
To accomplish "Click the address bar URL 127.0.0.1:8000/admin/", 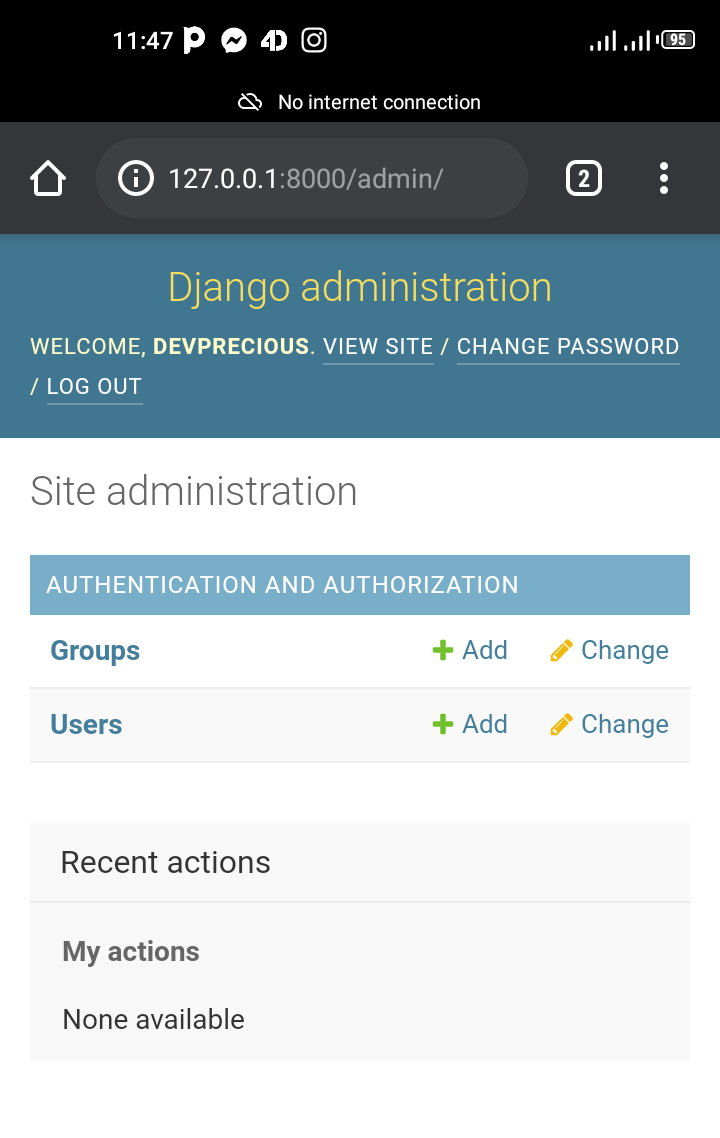I will (306, 179).
